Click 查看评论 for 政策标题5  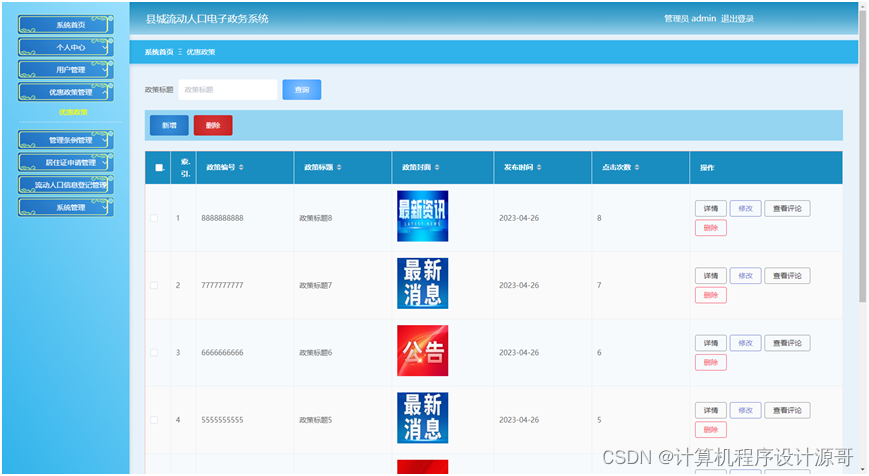pyautogui.click(x=787, y=411)
